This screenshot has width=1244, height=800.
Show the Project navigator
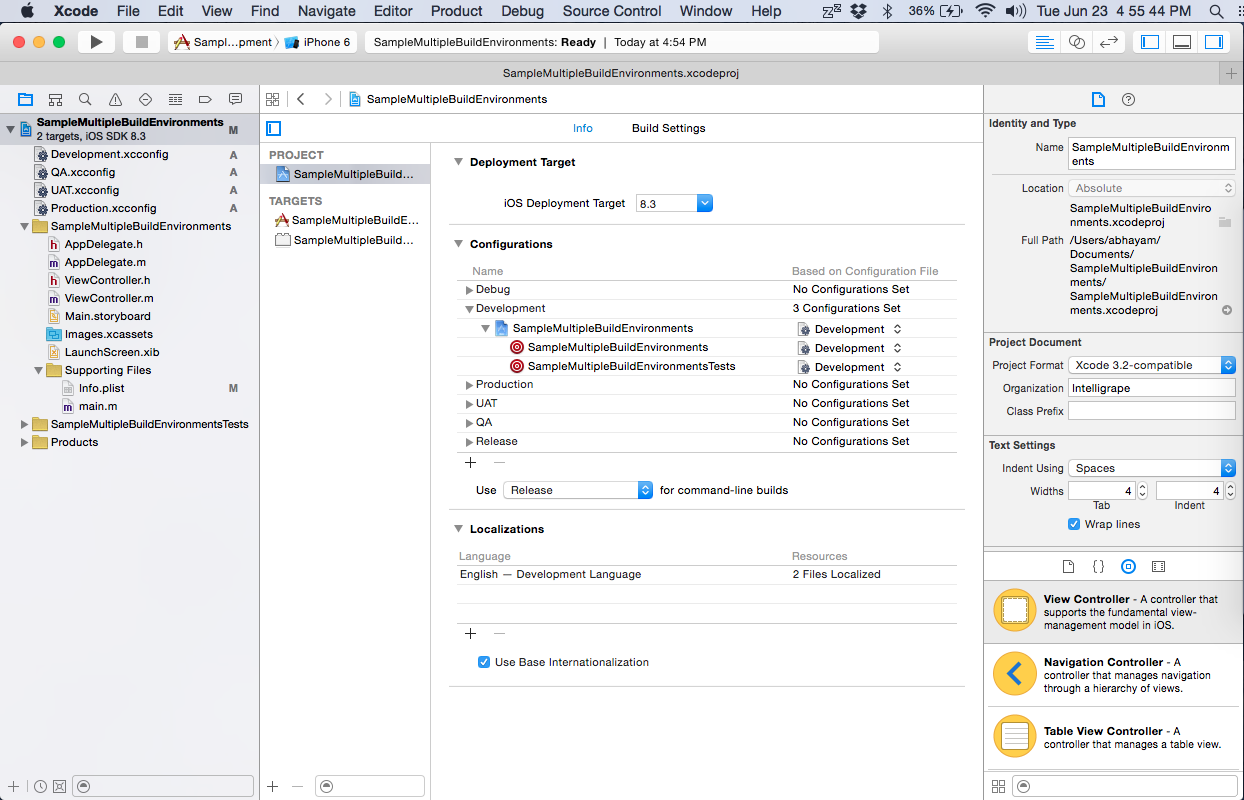[x=25, y=99]
